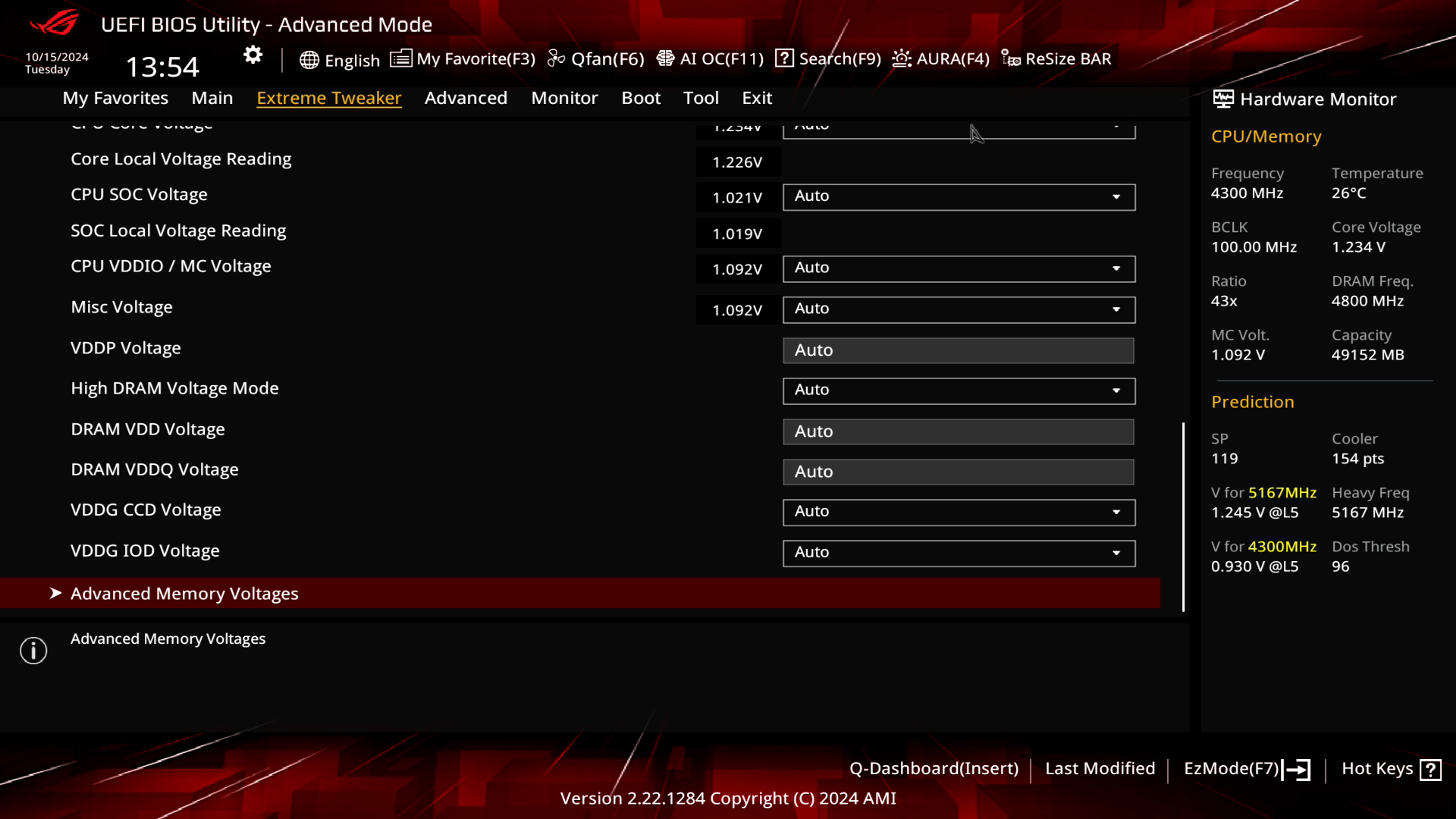Open AURA RGB lighting settings
1456x819 pixels.
click(942, 58)
